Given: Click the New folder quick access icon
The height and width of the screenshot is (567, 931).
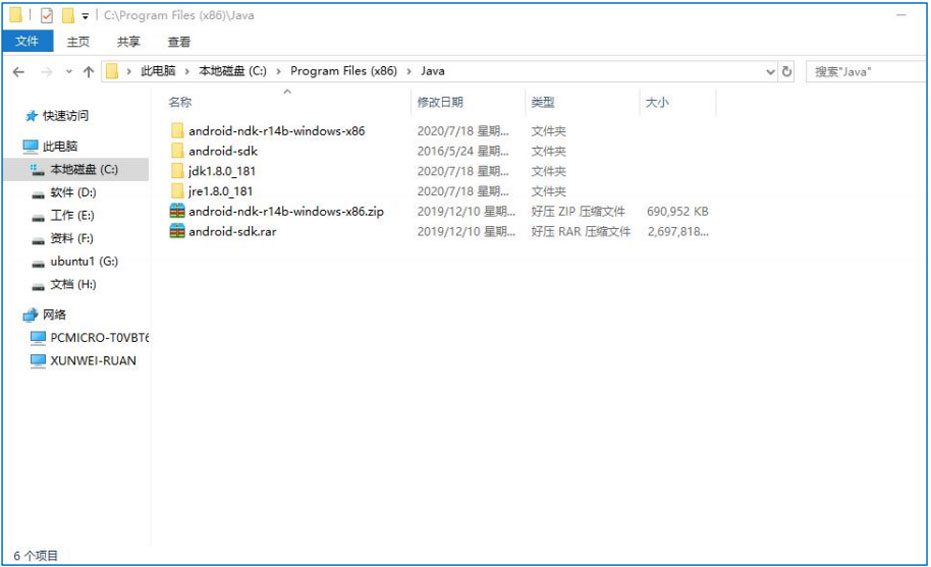Looking at the screenshot, I should [x=68, y=15].
